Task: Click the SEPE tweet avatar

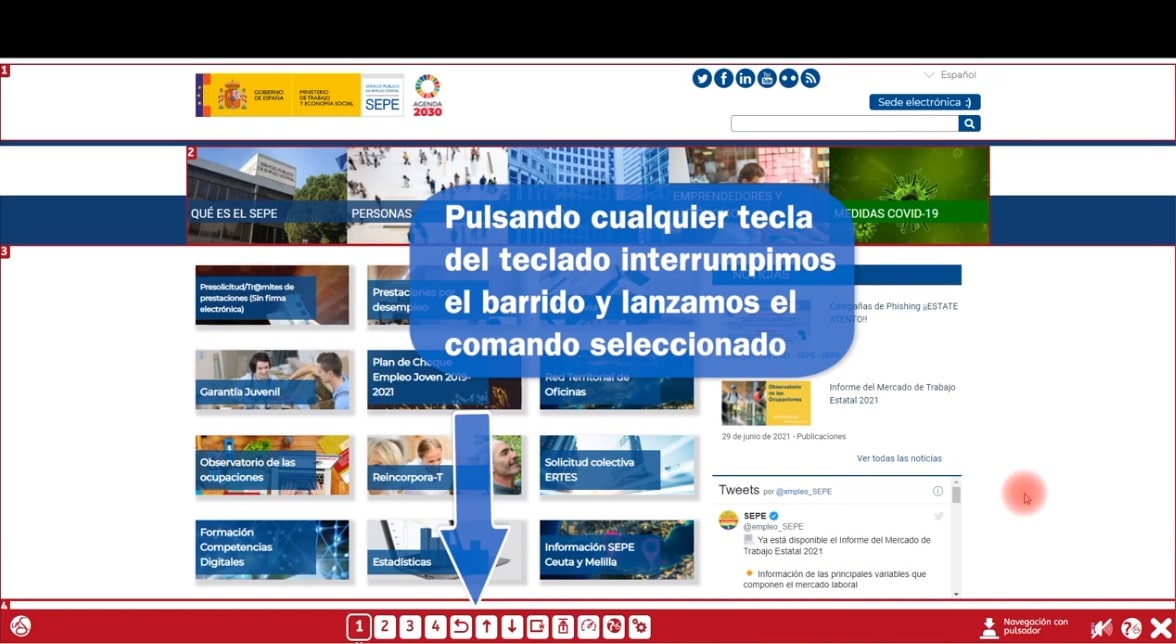Action: (728, 520)
